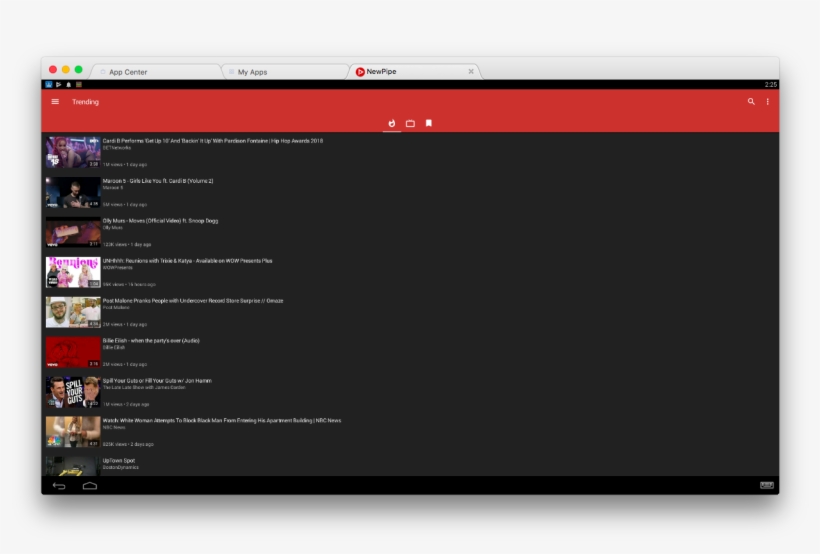Click the 'Trending' toolbar heading
Screen dimensions: 820x554
85,102
